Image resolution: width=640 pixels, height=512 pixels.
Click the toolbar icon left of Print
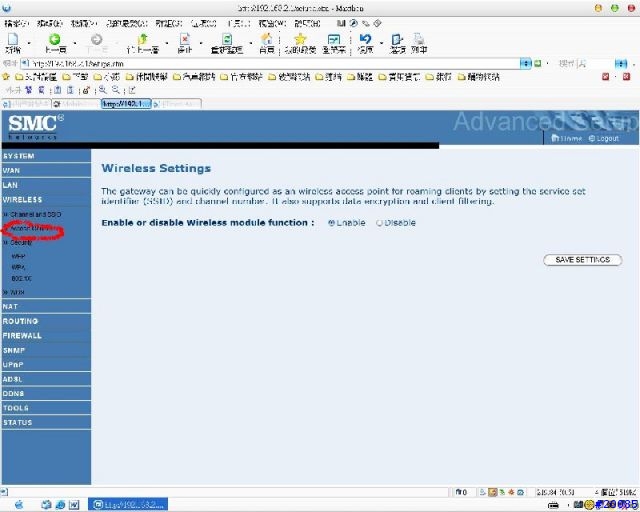coord(397,39)
